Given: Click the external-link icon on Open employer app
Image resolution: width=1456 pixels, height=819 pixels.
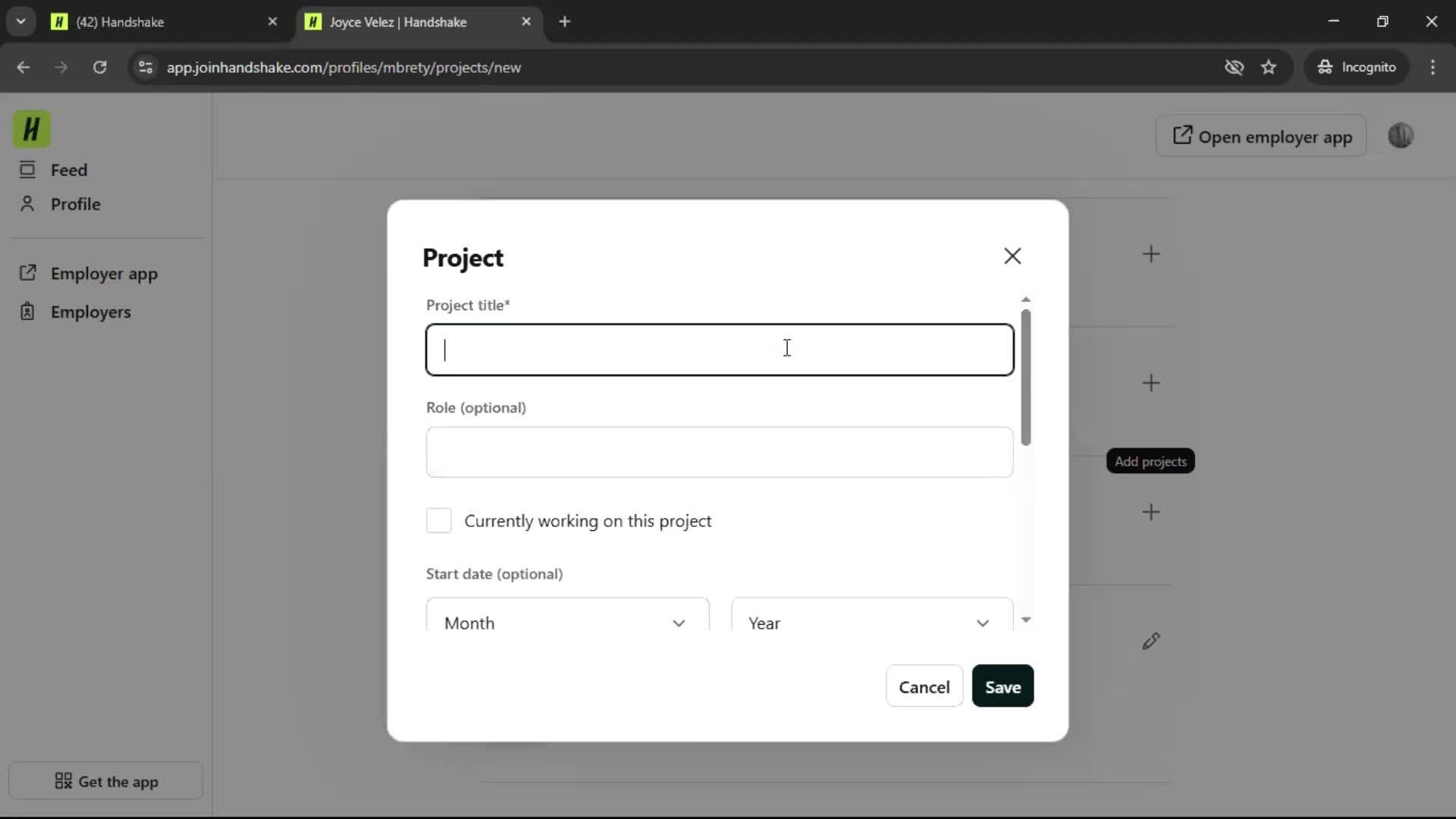Looking at the screenshot, I should [x=1182, y=136].
